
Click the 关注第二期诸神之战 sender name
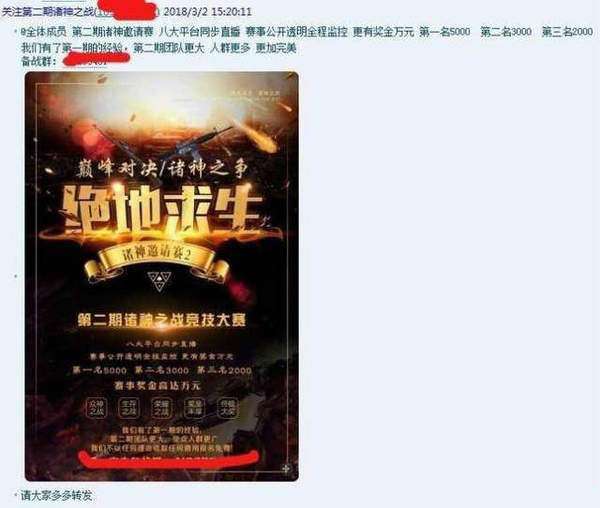pos(48,11)
